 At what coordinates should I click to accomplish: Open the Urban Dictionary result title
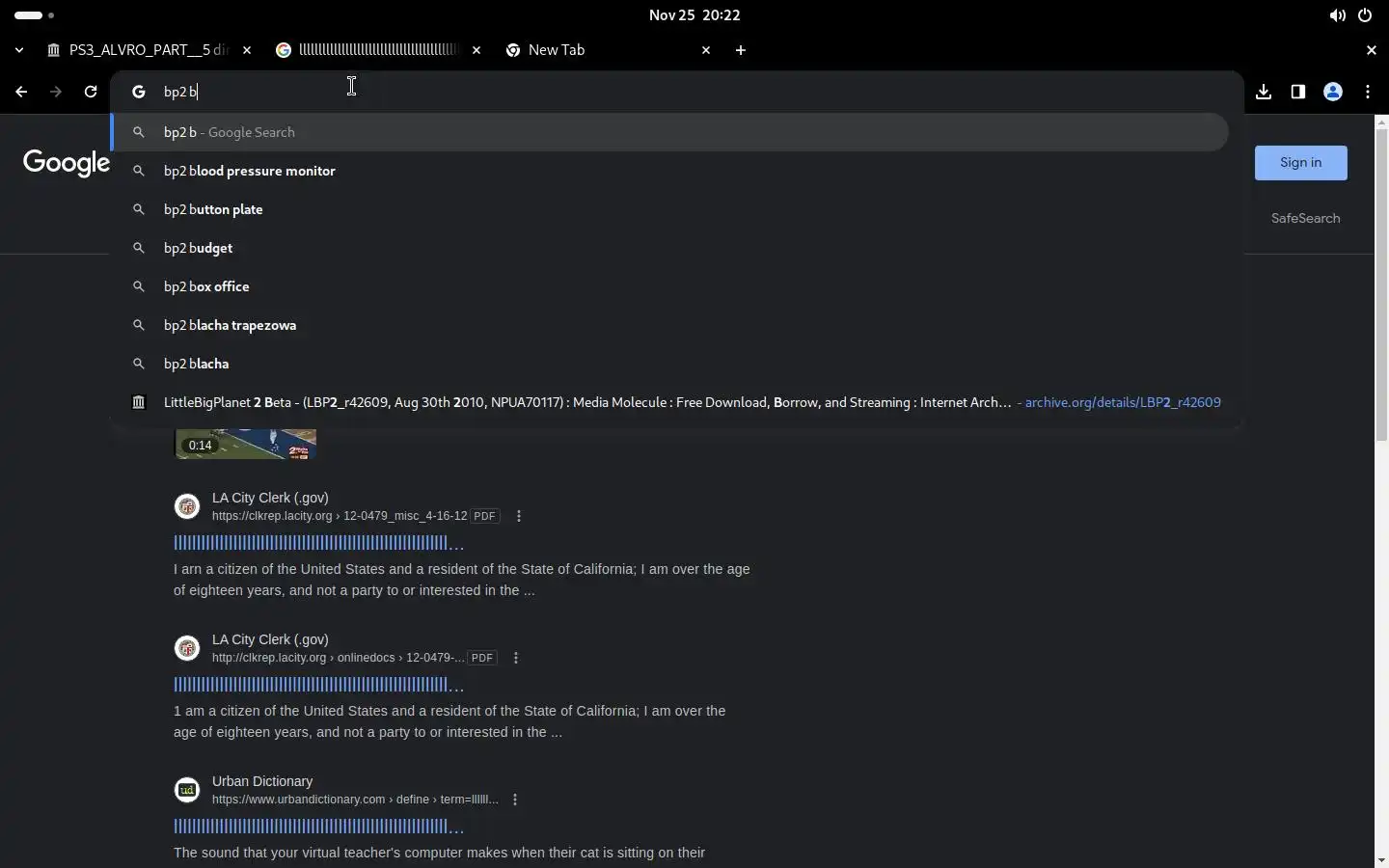pos(319,827)
